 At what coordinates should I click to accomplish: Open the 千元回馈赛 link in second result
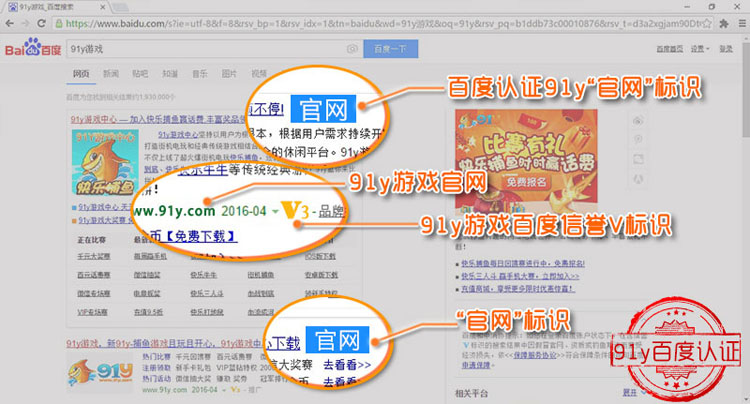point(193,357)
